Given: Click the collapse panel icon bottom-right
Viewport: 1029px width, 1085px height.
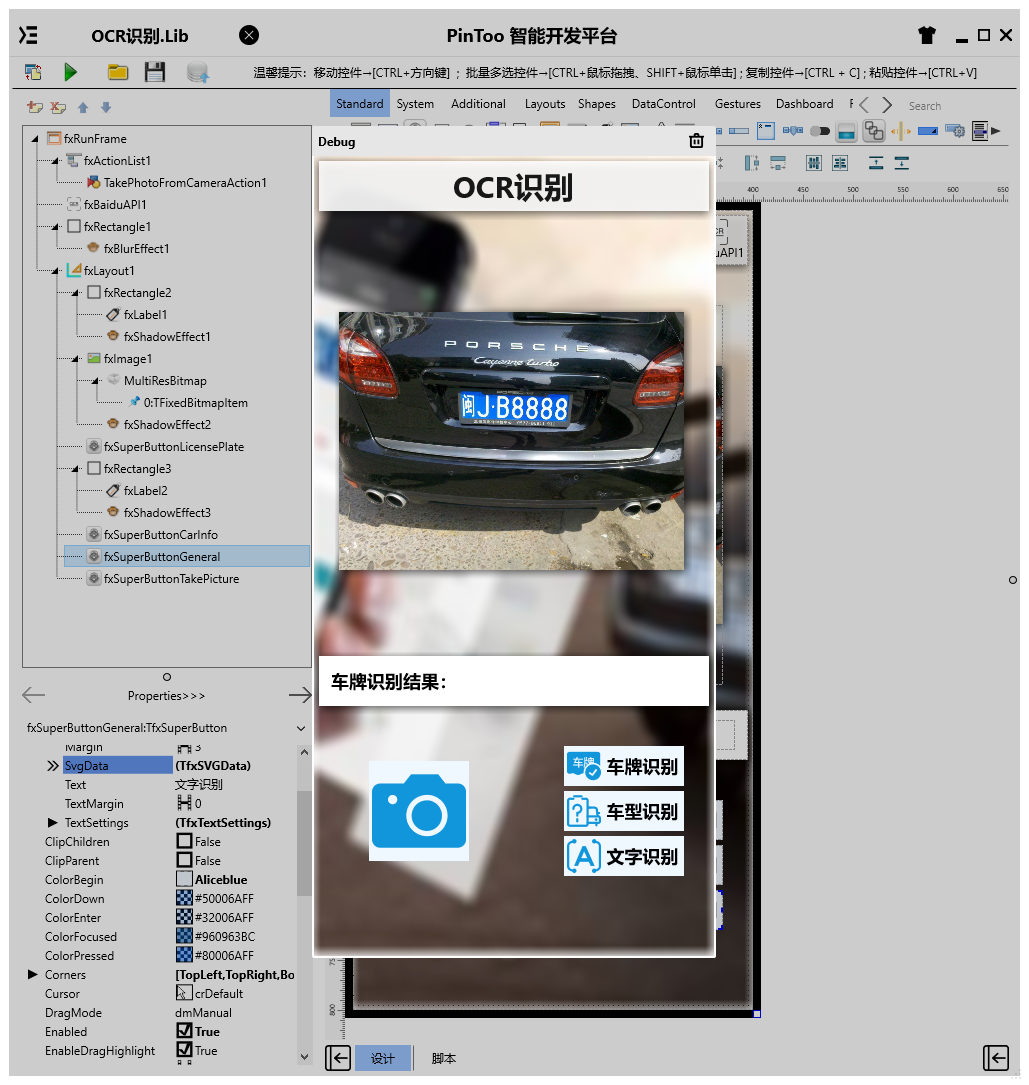Looking at the screenshot, I should [996, 1057].
